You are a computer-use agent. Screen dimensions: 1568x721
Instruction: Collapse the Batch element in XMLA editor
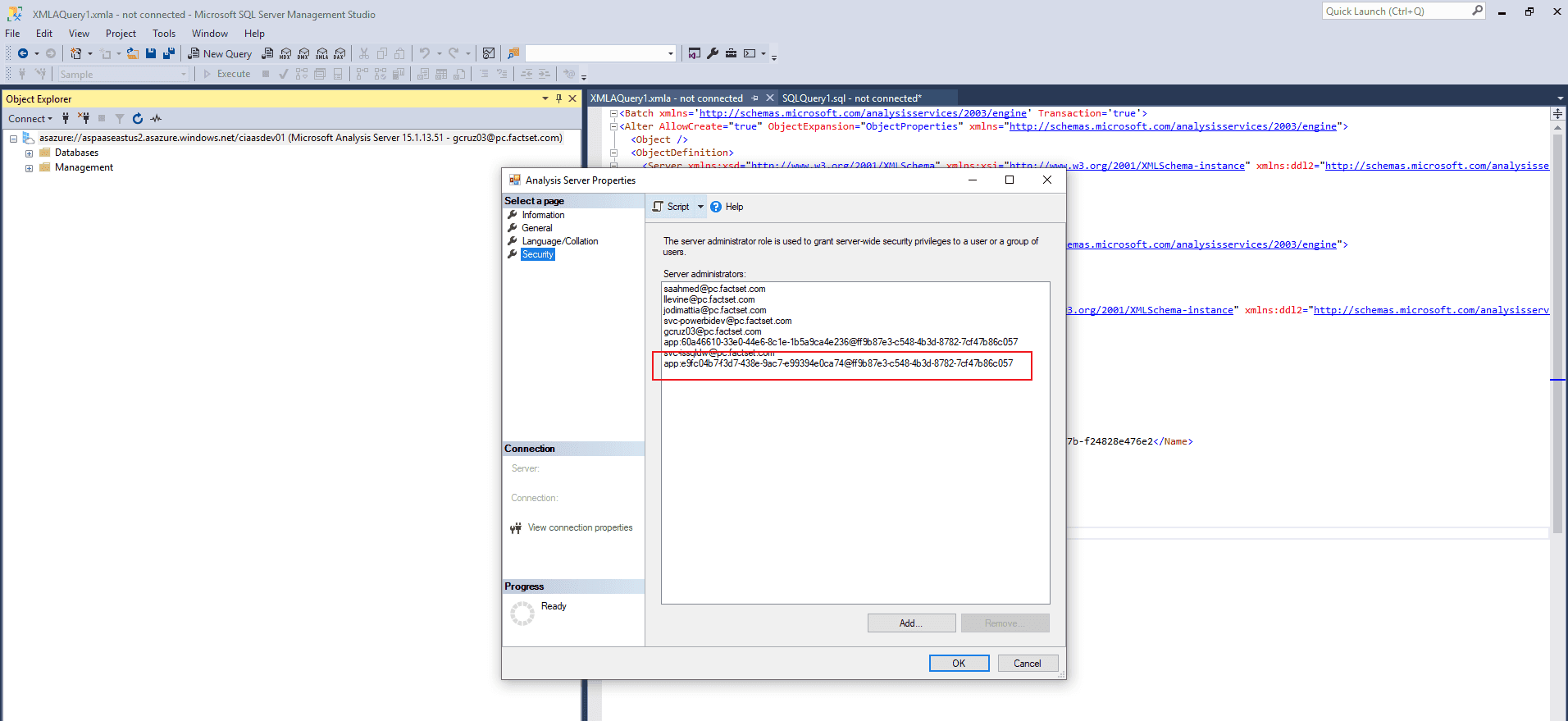[x=613, y=113]
